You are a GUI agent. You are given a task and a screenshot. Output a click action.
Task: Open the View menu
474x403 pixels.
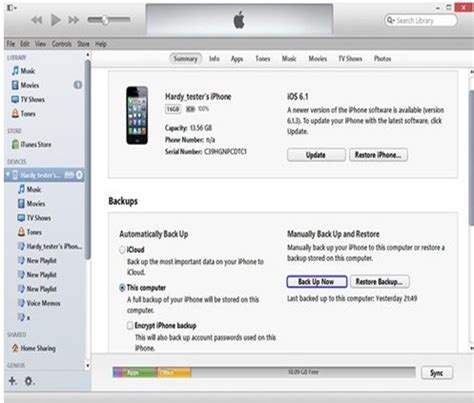40,44
